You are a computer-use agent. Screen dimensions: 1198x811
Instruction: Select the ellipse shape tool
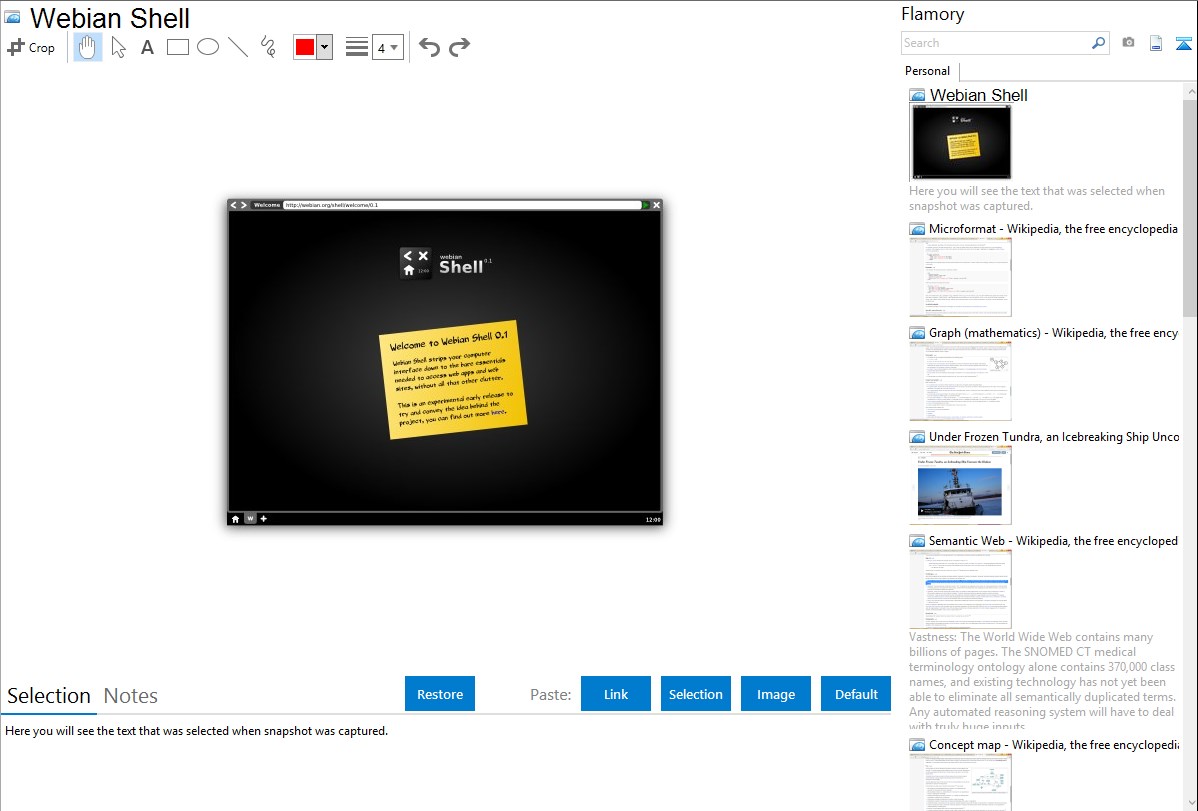tap(208, 47)
